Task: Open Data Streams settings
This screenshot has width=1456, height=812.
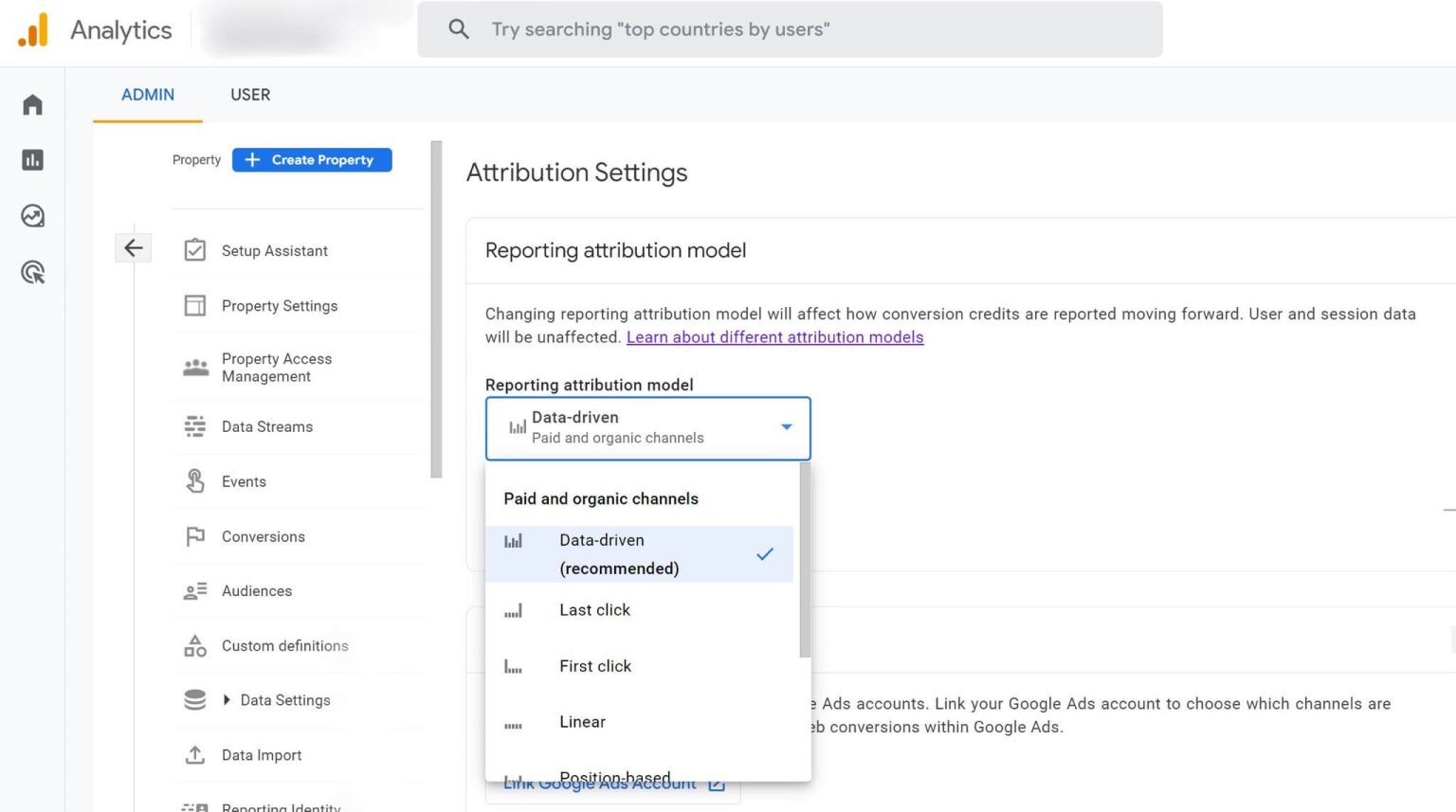Action: click(267, 426)
